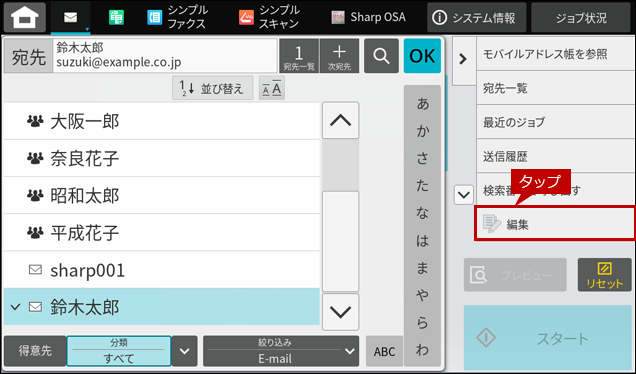The height and width of the screenshot is (374, 636).
Task: Open 送信履歴
Action: (x=556, y=156)
